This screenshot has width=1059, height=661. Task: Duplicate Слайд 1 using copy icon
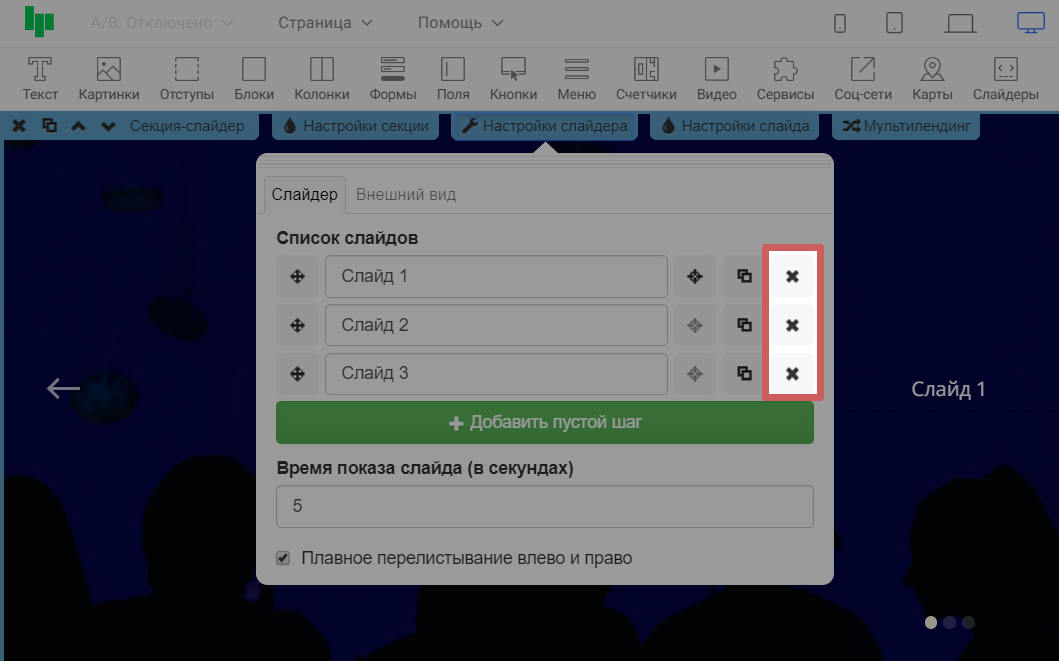click(744, 277)
